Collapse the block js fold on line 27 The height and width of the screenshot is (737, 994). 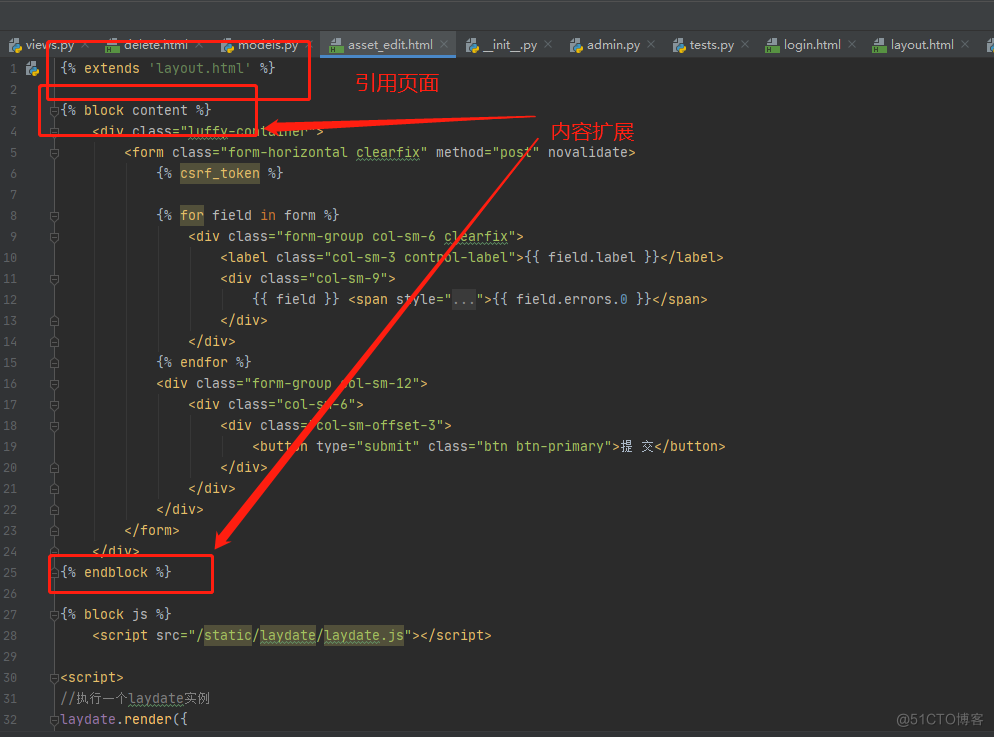point(55,615)
